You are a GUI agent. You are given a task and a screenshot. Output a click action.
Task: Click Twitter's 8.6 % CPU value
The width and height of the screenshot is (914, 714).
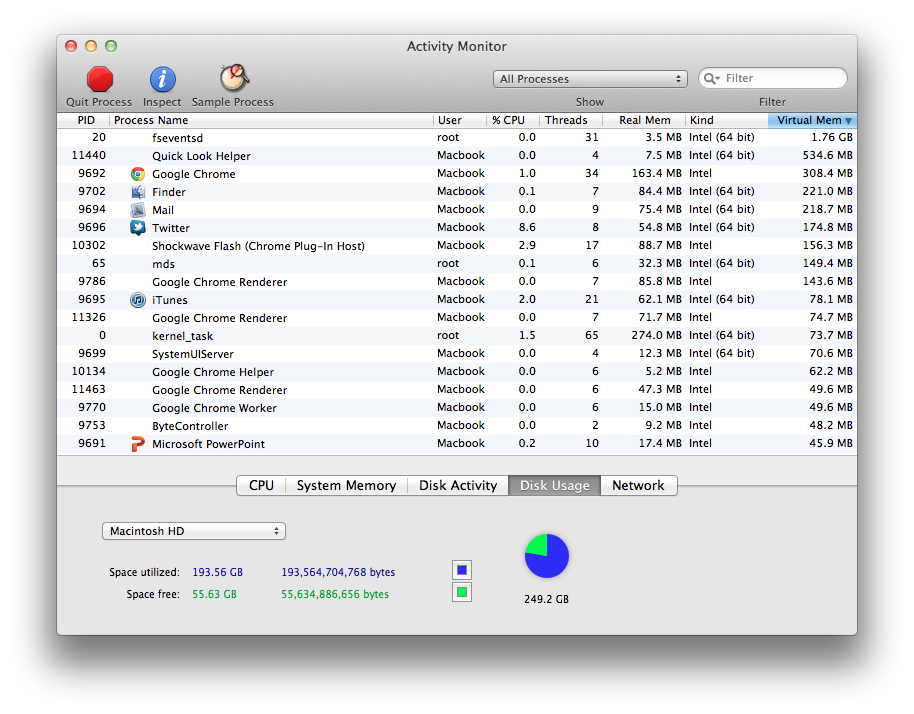(527, 227)
